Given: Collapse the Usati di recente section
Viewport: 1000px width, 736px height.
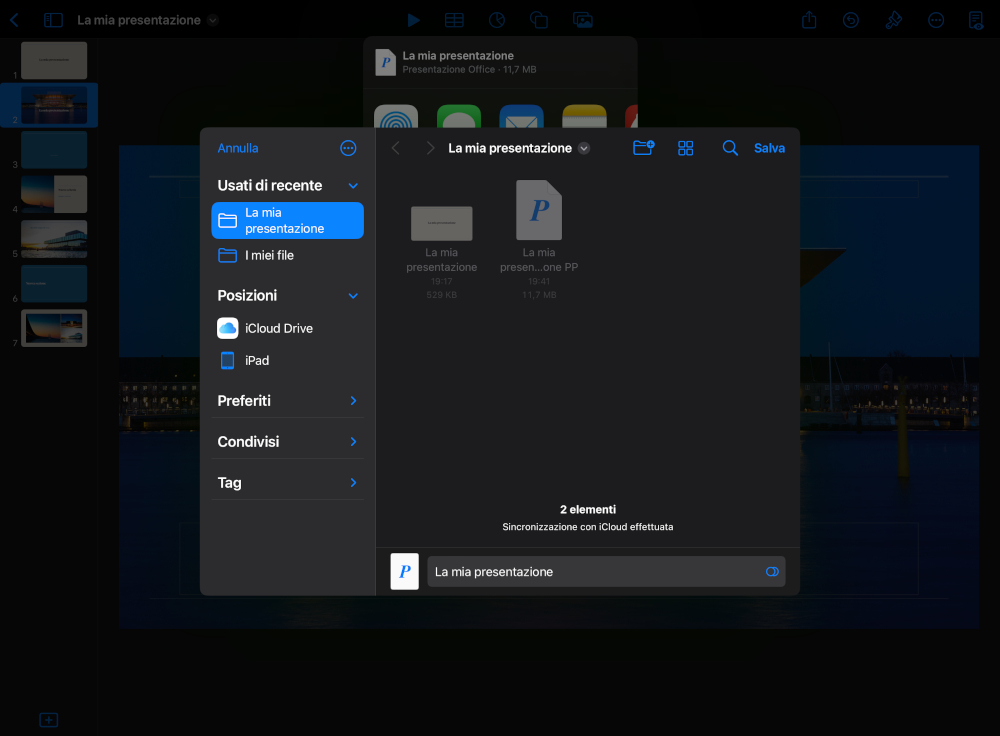Looking at the screenshot, I should pyautogui.click(x=353, y=186).
